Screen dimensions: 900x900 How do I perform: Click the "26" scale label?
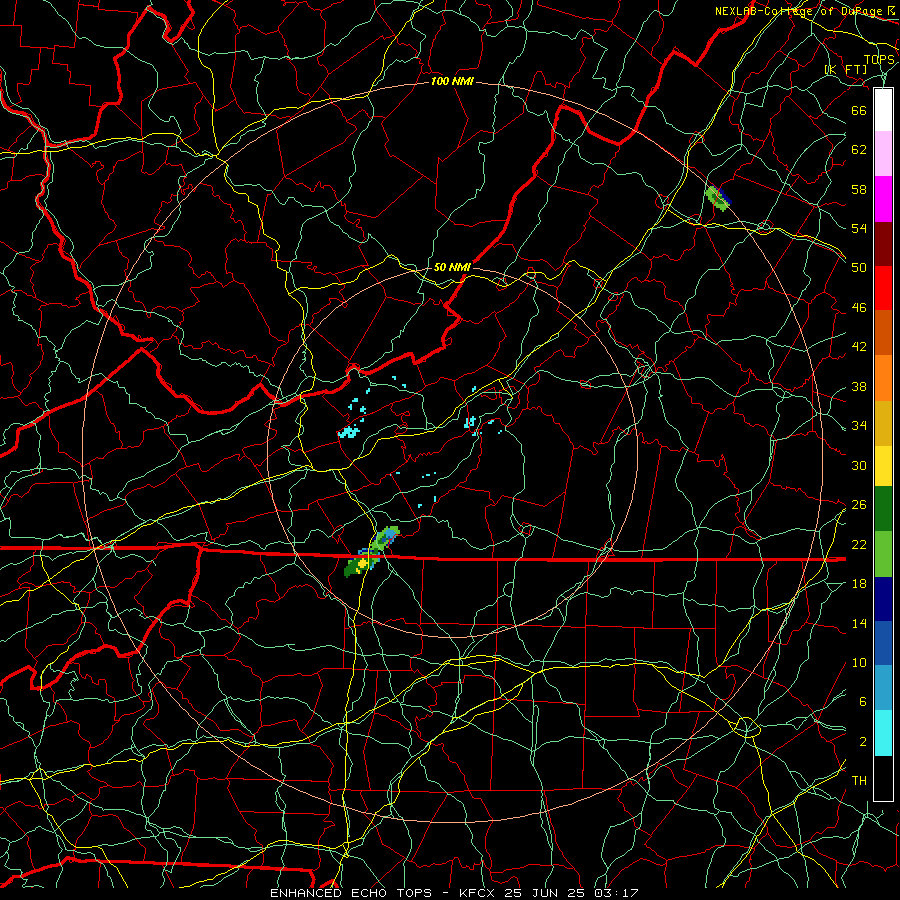pyautogui.click(x=859, y=505)
